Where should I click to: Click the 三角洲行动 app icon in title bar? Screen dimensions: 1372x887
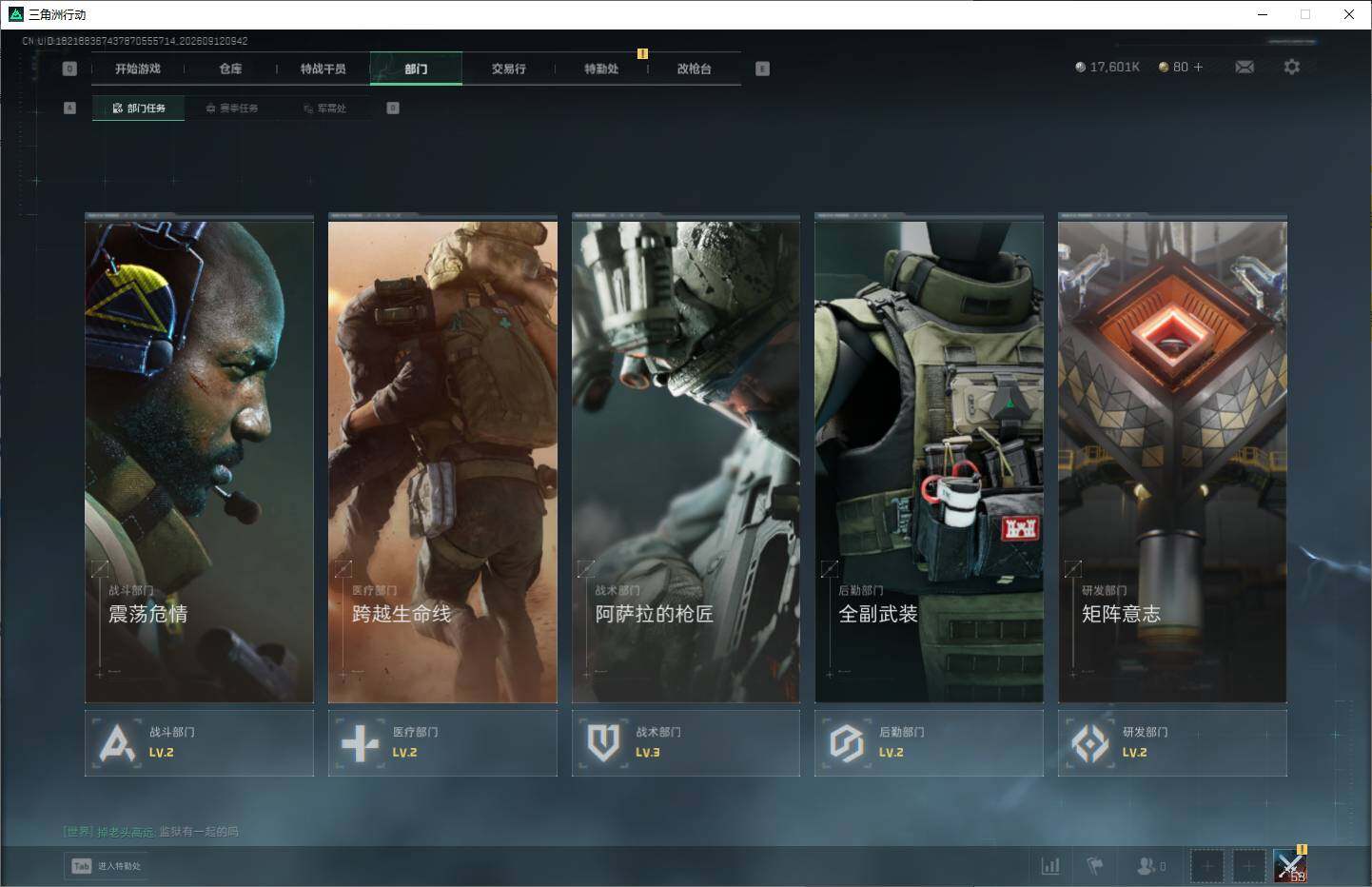point(15,14)
